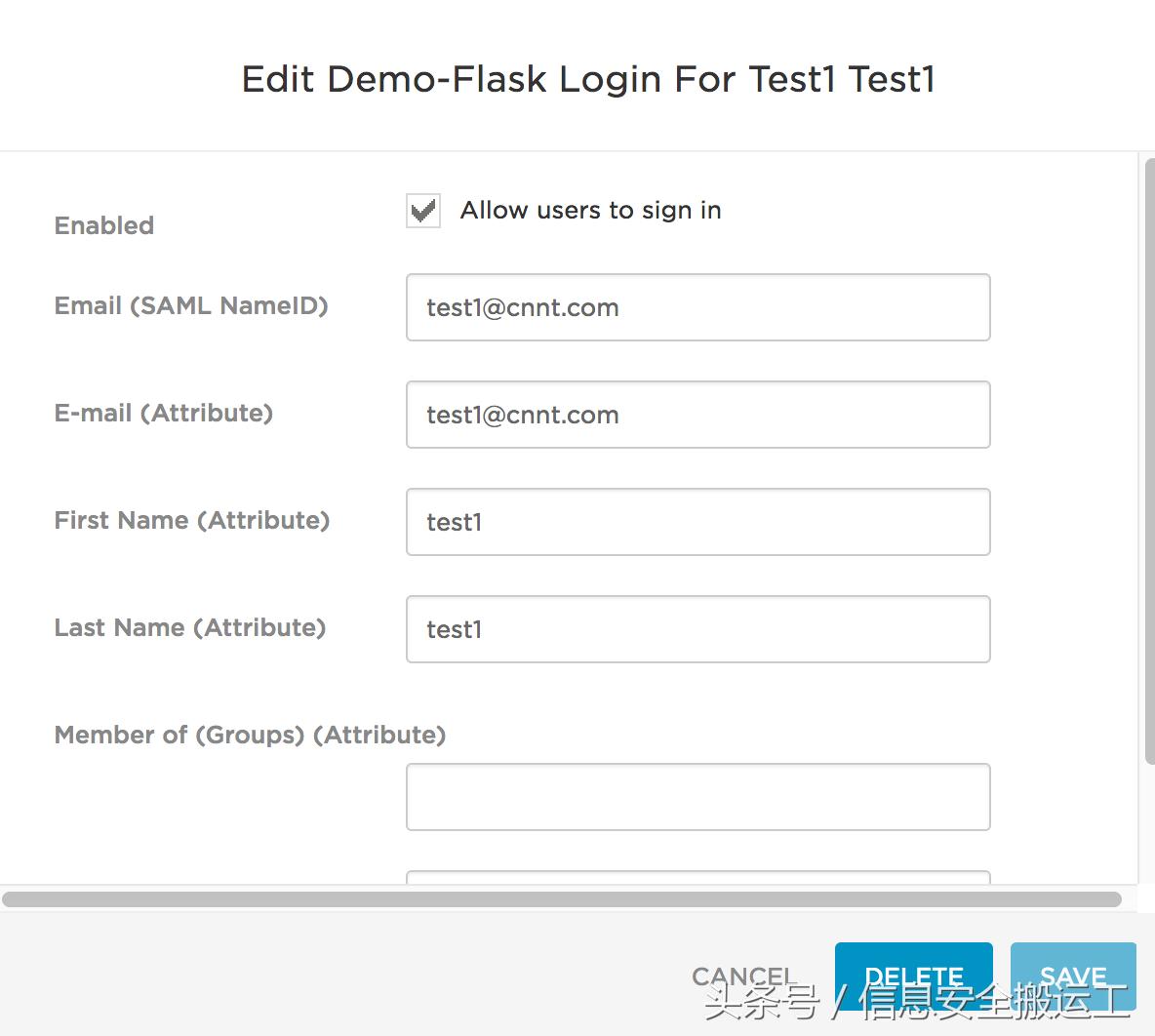Click the 'E-mail (Attribute)' label
The image size is (1155, 1036).
click(164, 413)
